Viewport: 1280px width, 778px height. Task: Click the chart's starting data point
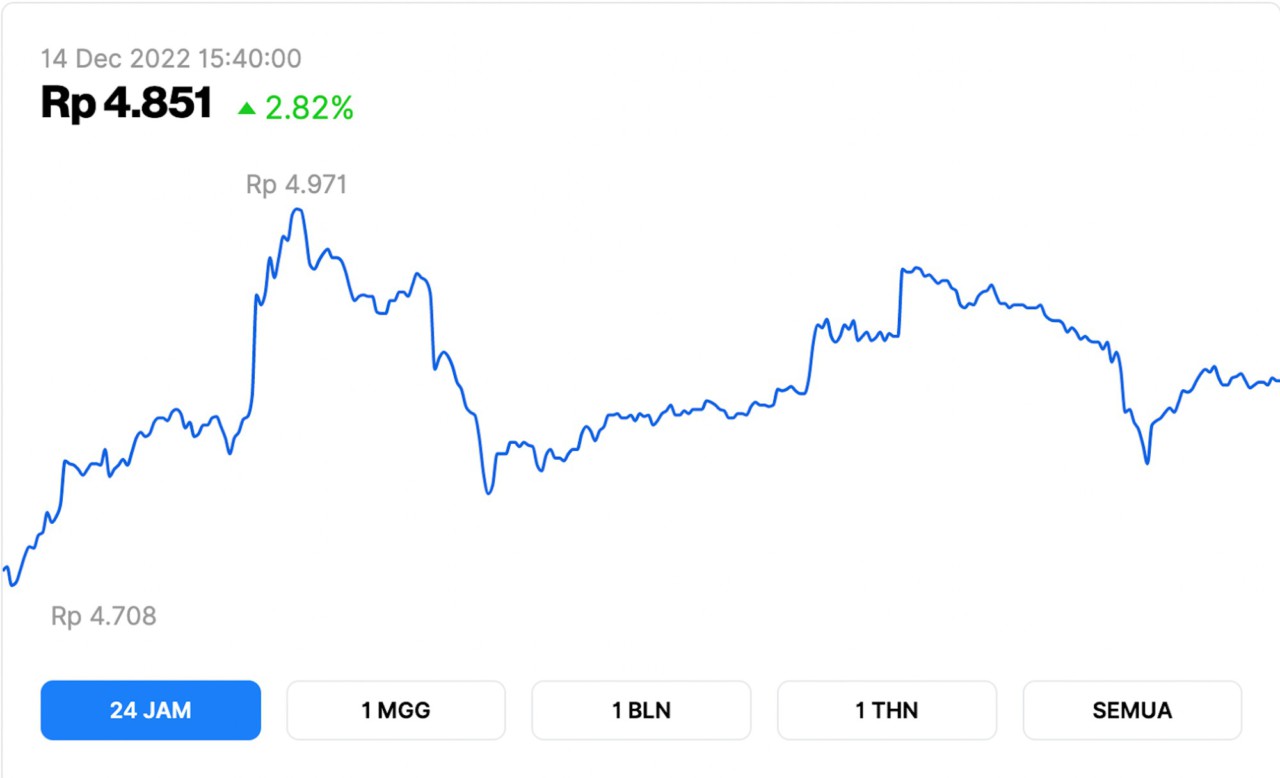point(5,570)
